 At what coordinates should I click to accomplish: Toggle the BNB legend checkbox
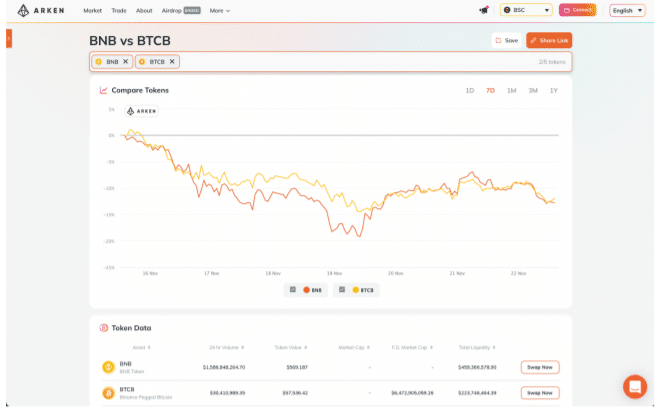[x=293, y=289]
